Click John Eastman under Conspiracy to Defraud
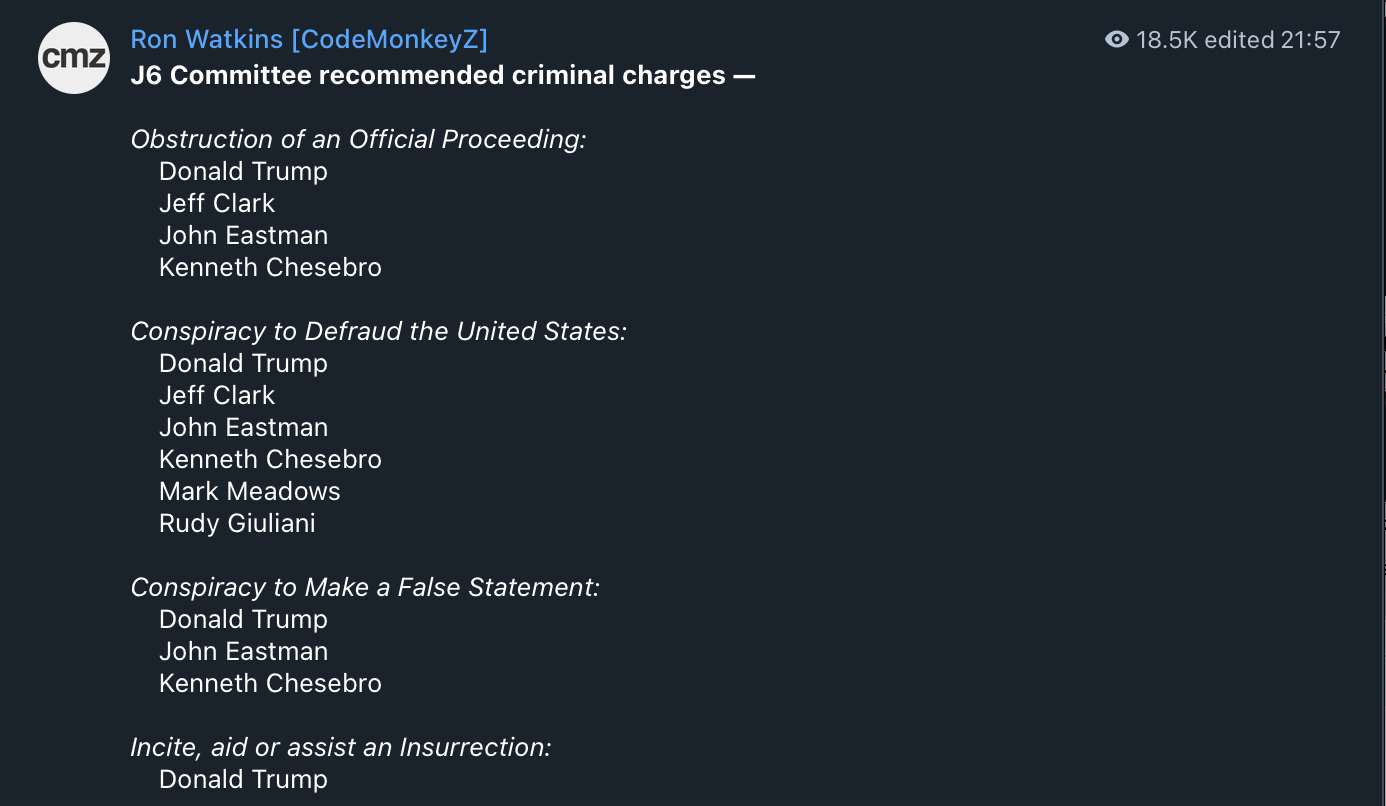The image size is (1386, 806). point(243,427)
